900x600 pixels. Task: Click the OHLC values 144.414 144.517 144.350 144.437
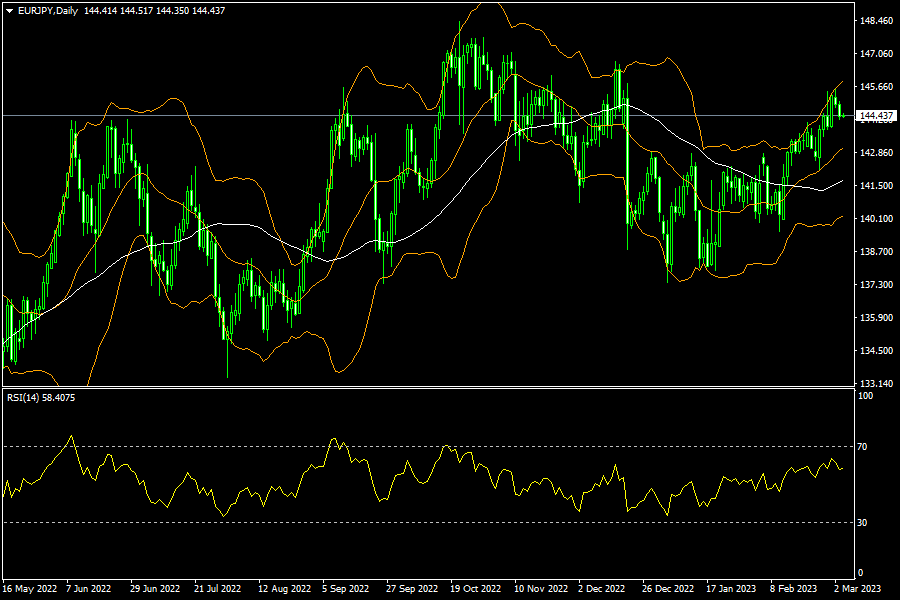click(x=154, y=11)
